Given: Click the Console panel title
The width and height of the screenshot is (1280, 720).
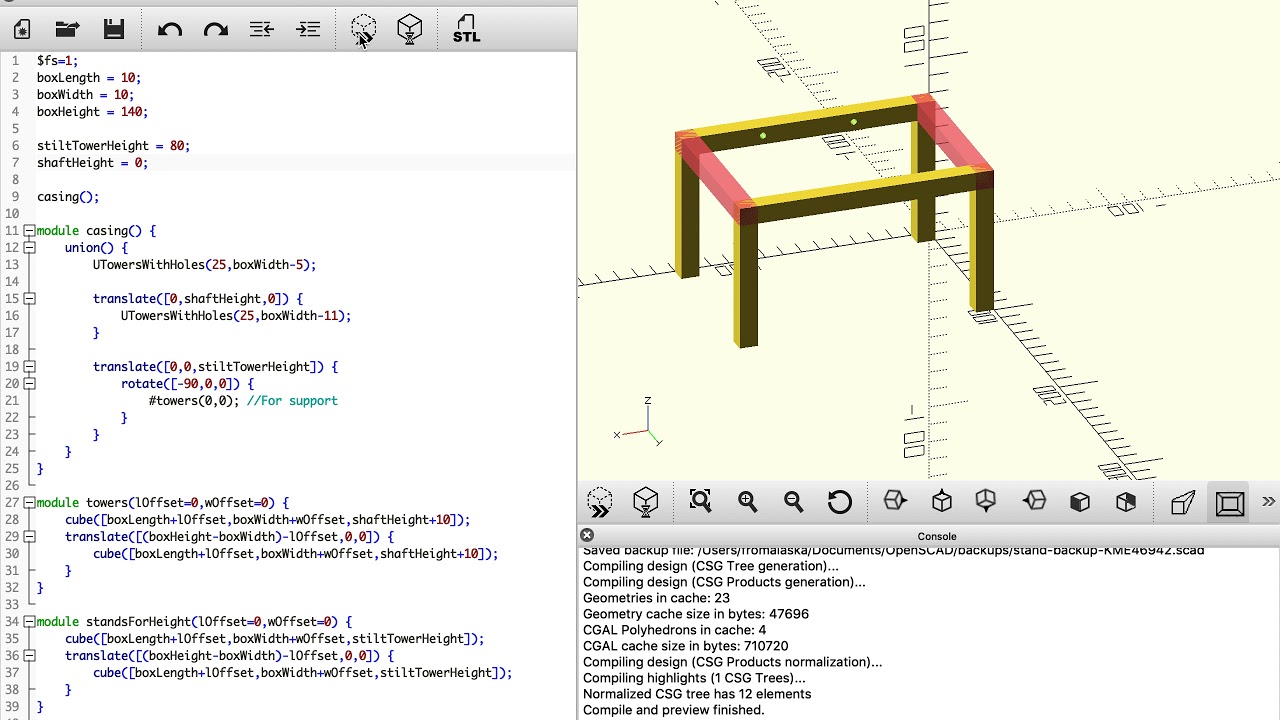Looking at the screenshot, I should (936, 536).
